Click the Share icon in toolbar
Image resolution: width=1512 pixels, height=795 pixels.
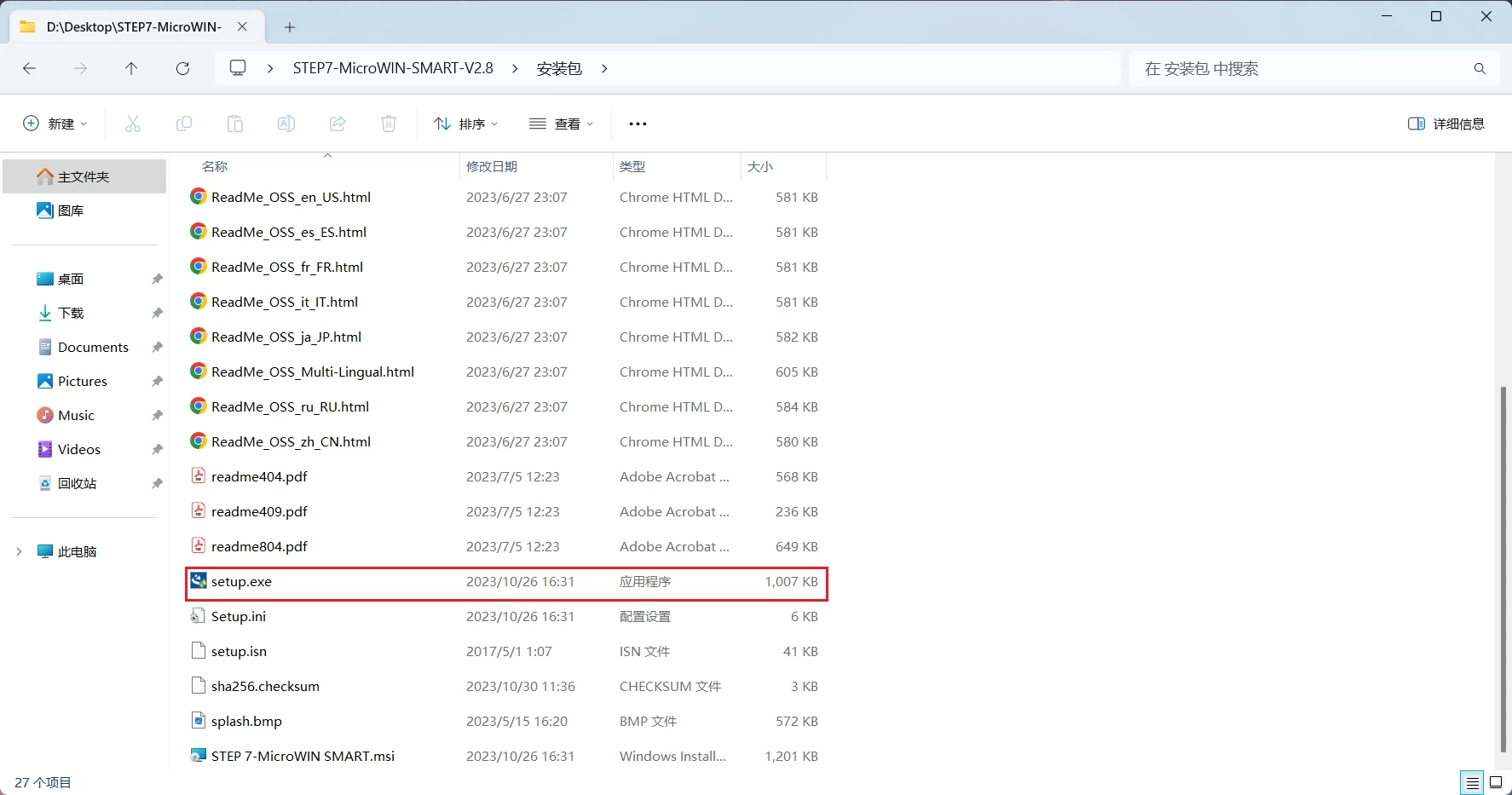point(338,124)
